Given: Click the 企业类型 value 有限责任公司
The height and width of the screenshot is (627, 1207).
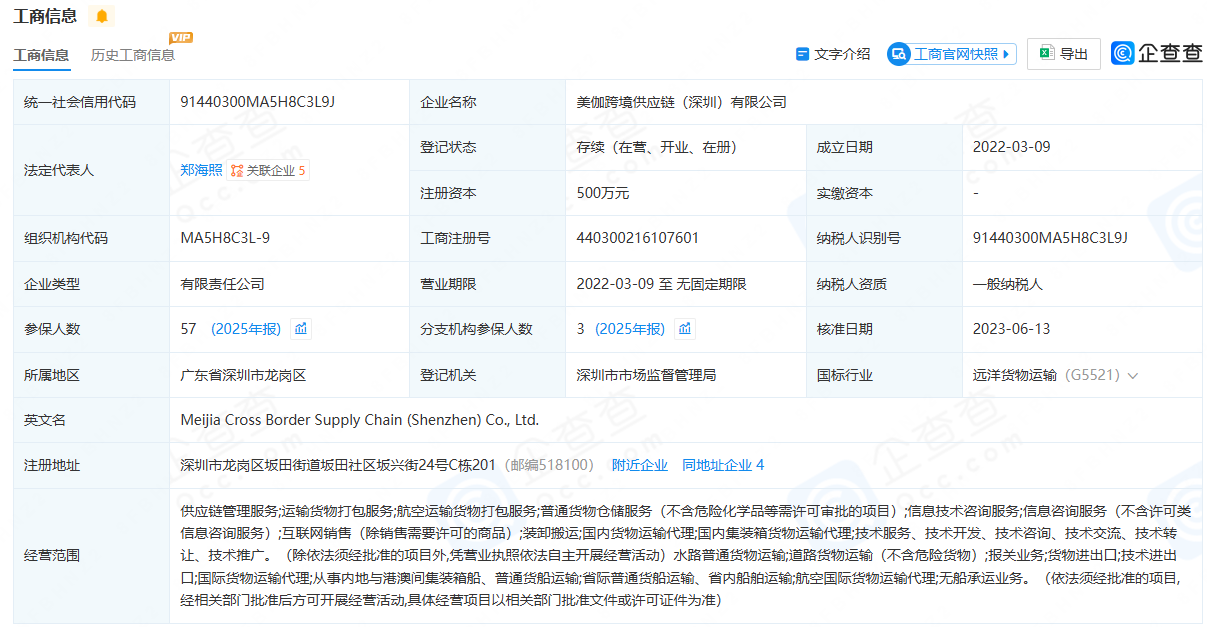Looking at the screenshot, I should pyautogui.click(x=222, y=284).
